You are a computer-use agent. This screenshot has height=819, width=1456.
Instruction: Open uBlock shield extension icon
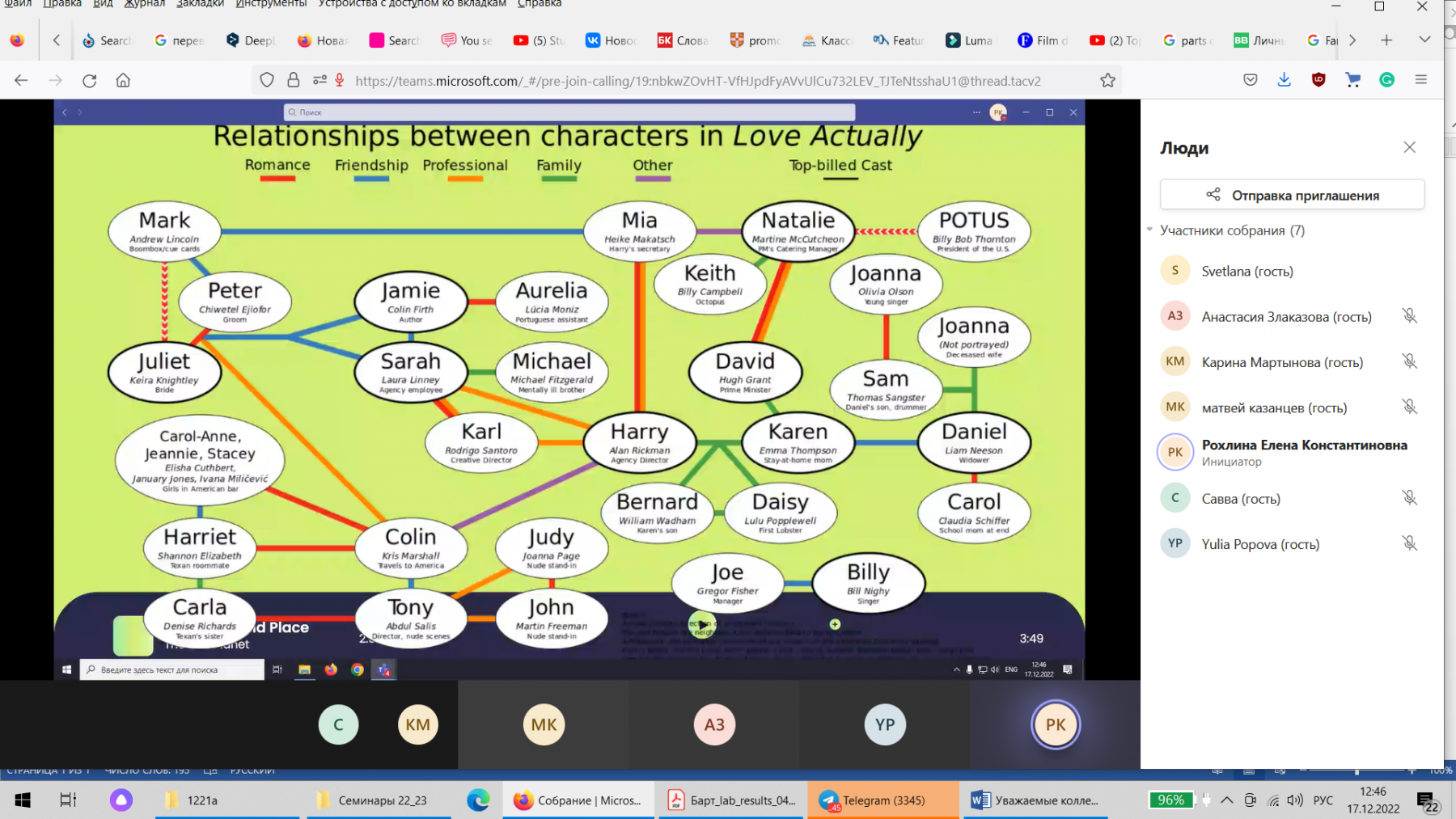click(x=1318, y=80)
